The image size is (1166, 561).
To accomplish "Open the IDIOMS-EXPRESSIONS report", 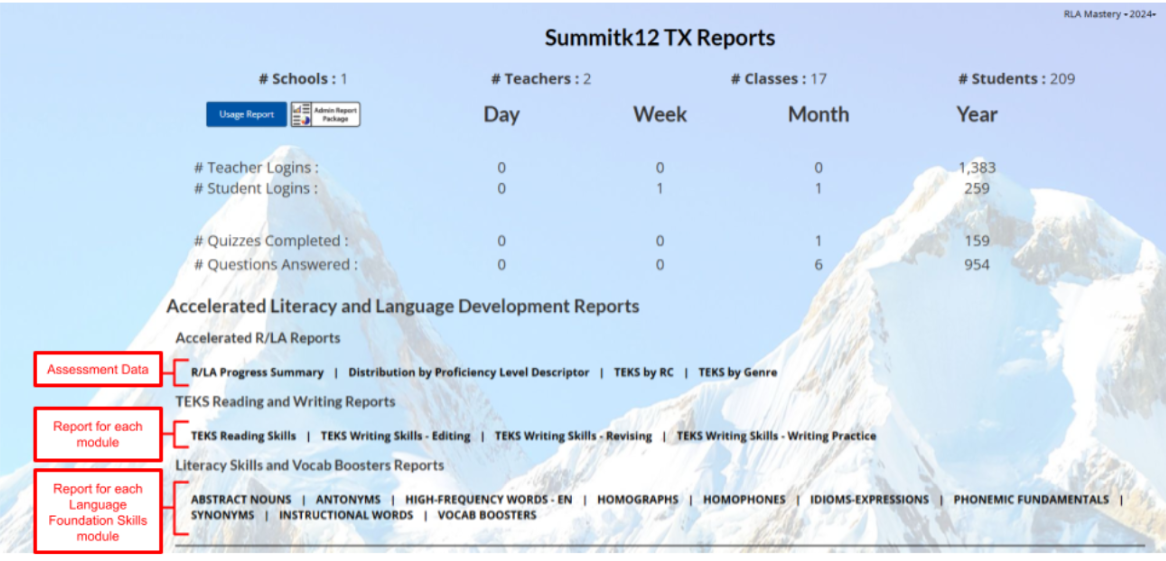I will coord(869,499).
